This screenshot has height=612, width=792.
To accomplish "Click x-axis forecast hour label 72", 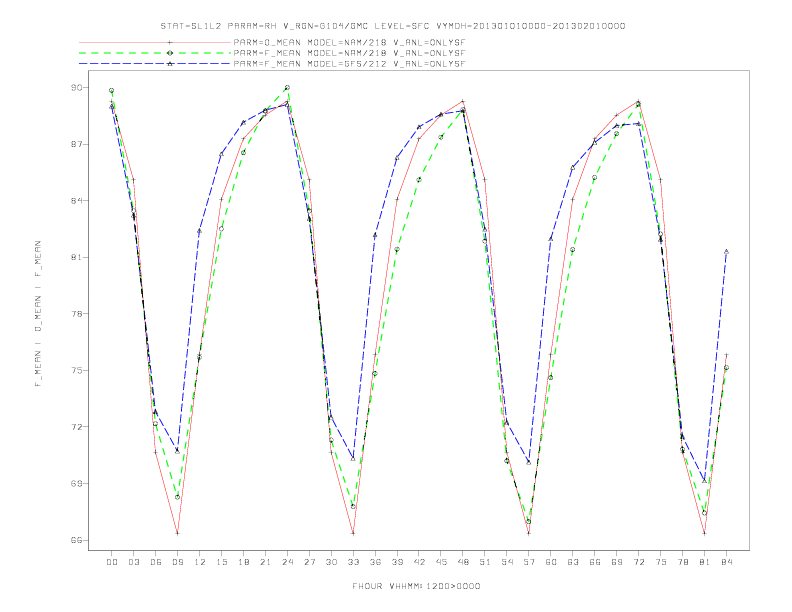I will tap(638, 562).
